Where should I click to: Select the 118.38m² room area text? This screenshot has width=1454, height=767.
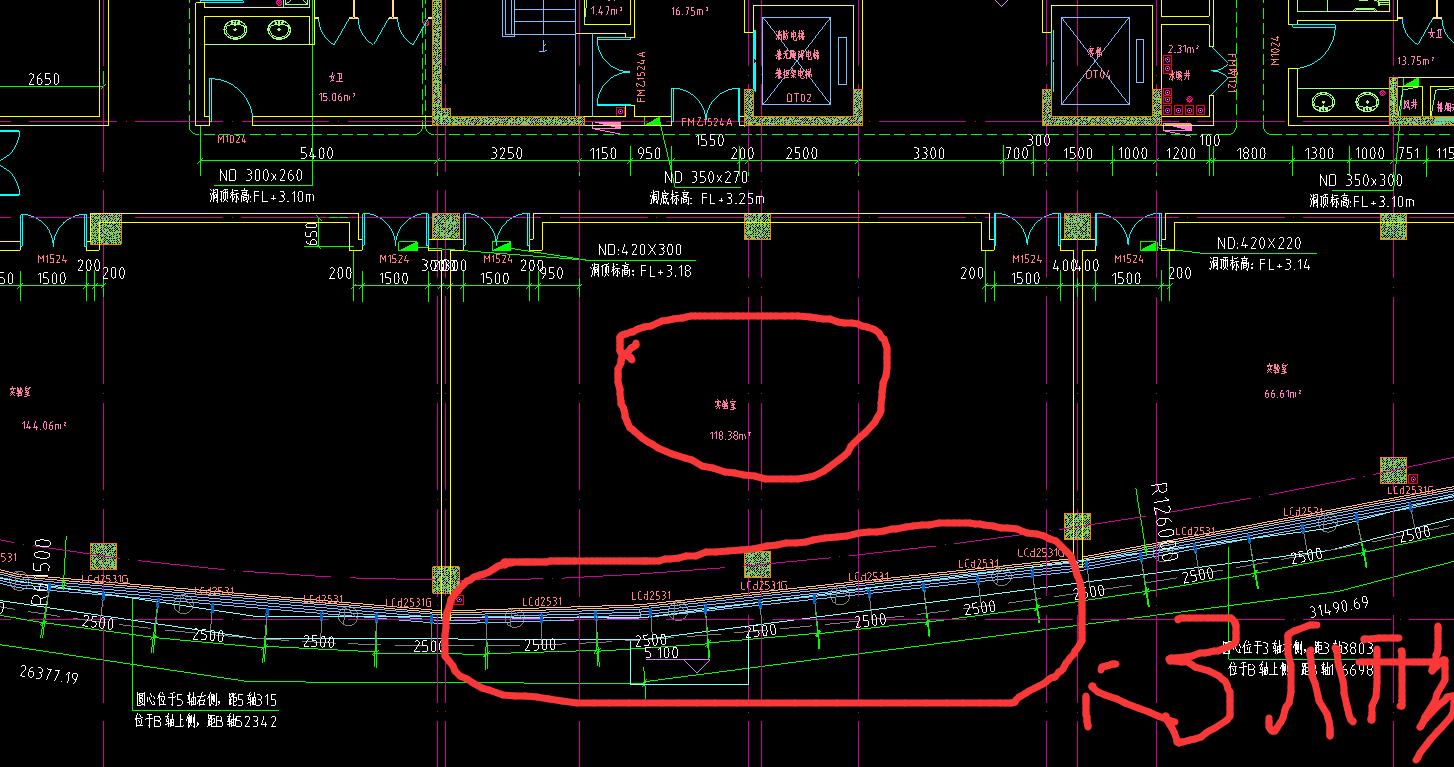click(731, 436)
